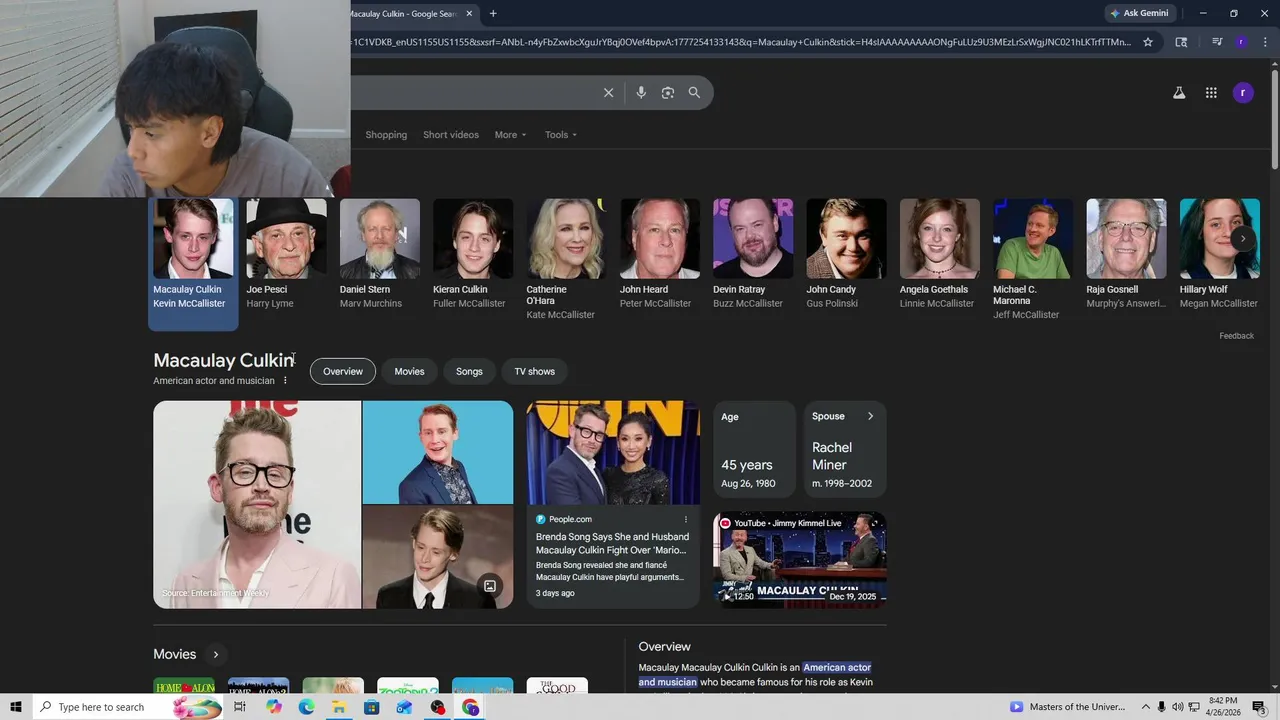Select the Songs chip
The width and height of the screenshot is (1280, 720).
click(x=469, y=371)
